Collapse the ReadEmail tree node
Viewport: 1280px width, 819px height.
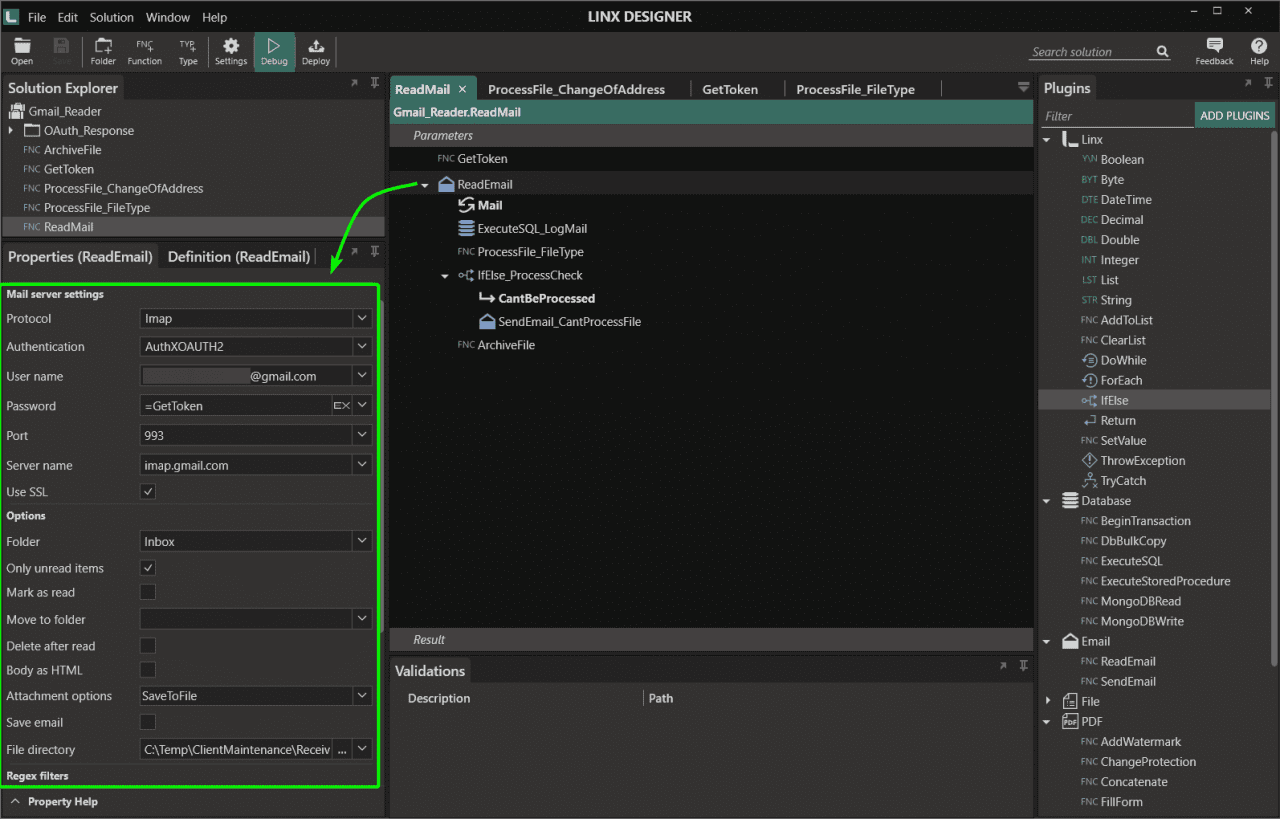[x=424, y=184]
